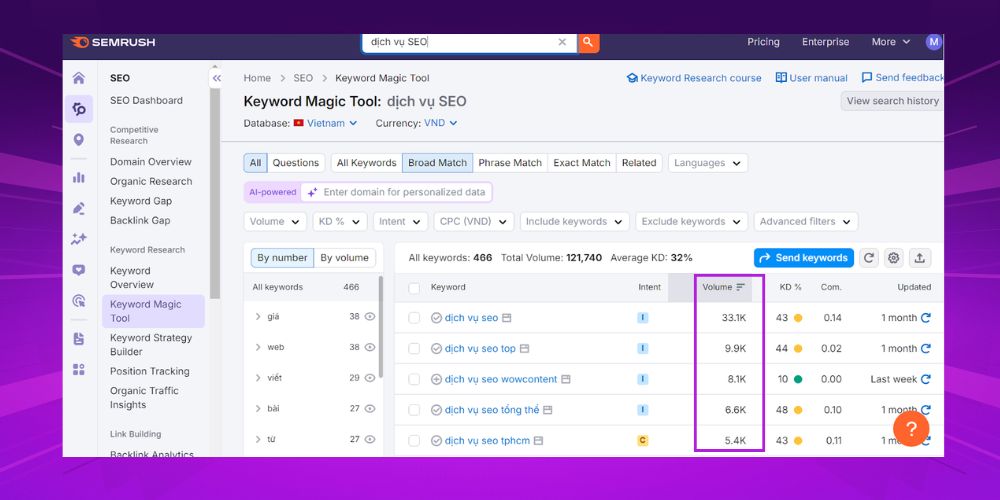Open the Advanced filters dropdown
Image resolution: width=1000 pixels, height=500 pixels.
[805, 221]
